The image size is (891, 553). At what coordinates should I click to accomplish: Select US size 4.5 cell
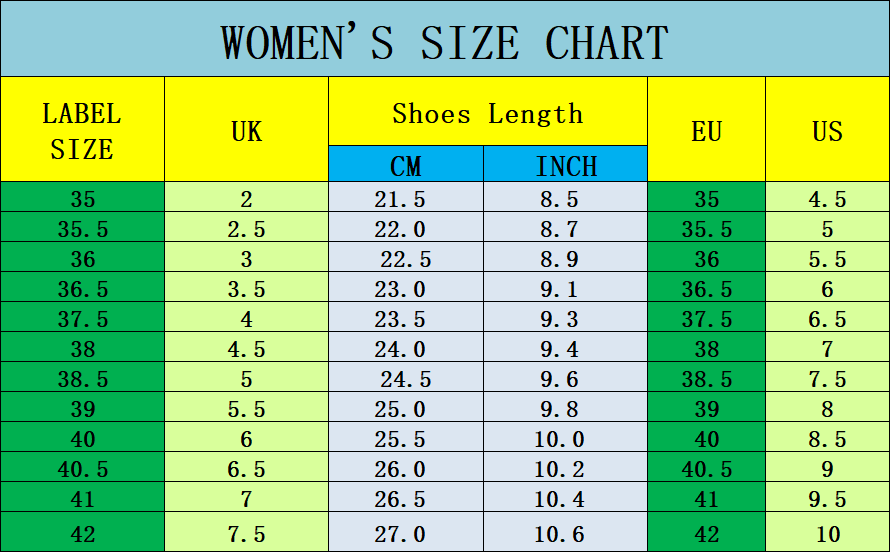pos(827,199)
